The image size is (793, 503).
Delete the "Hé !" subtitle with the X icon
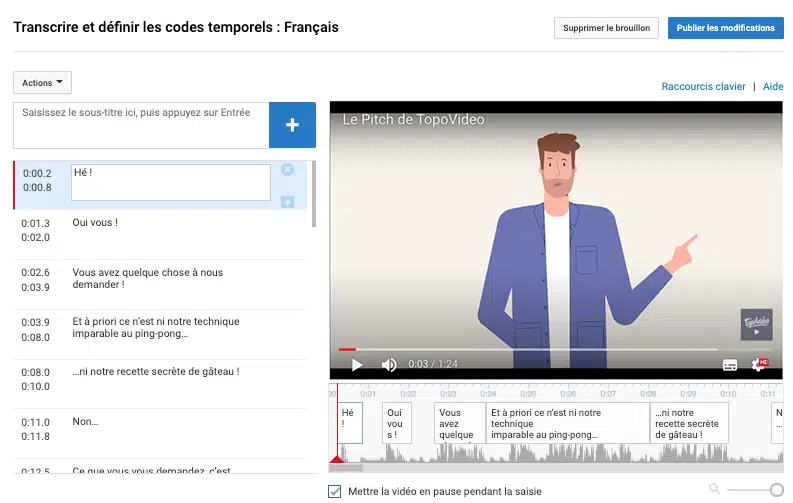coord(287,170)
